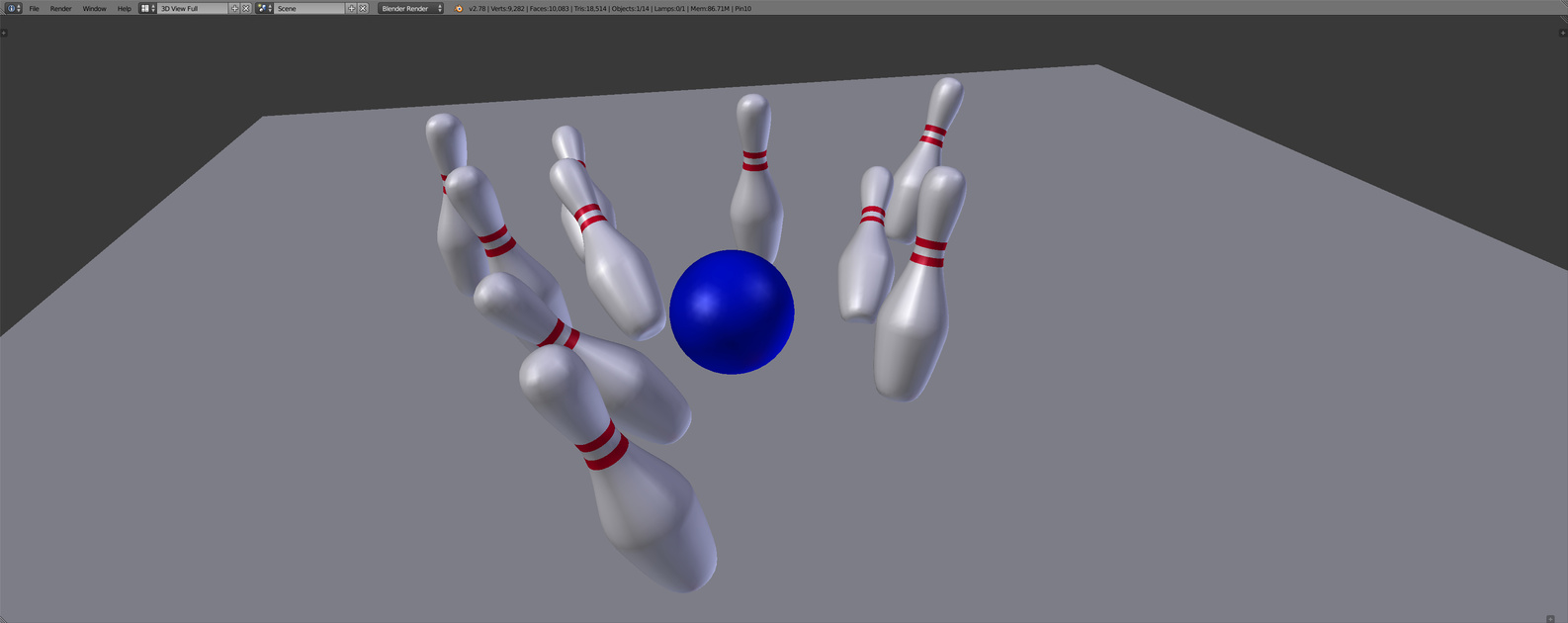Click the Blender logo icon
This screenshot has height=623, width=1568.
pyautogui.click(x=459, y=8)
